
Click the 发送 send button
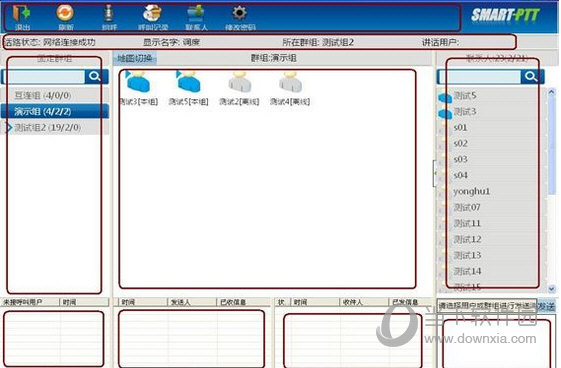(x=546, y=306)
